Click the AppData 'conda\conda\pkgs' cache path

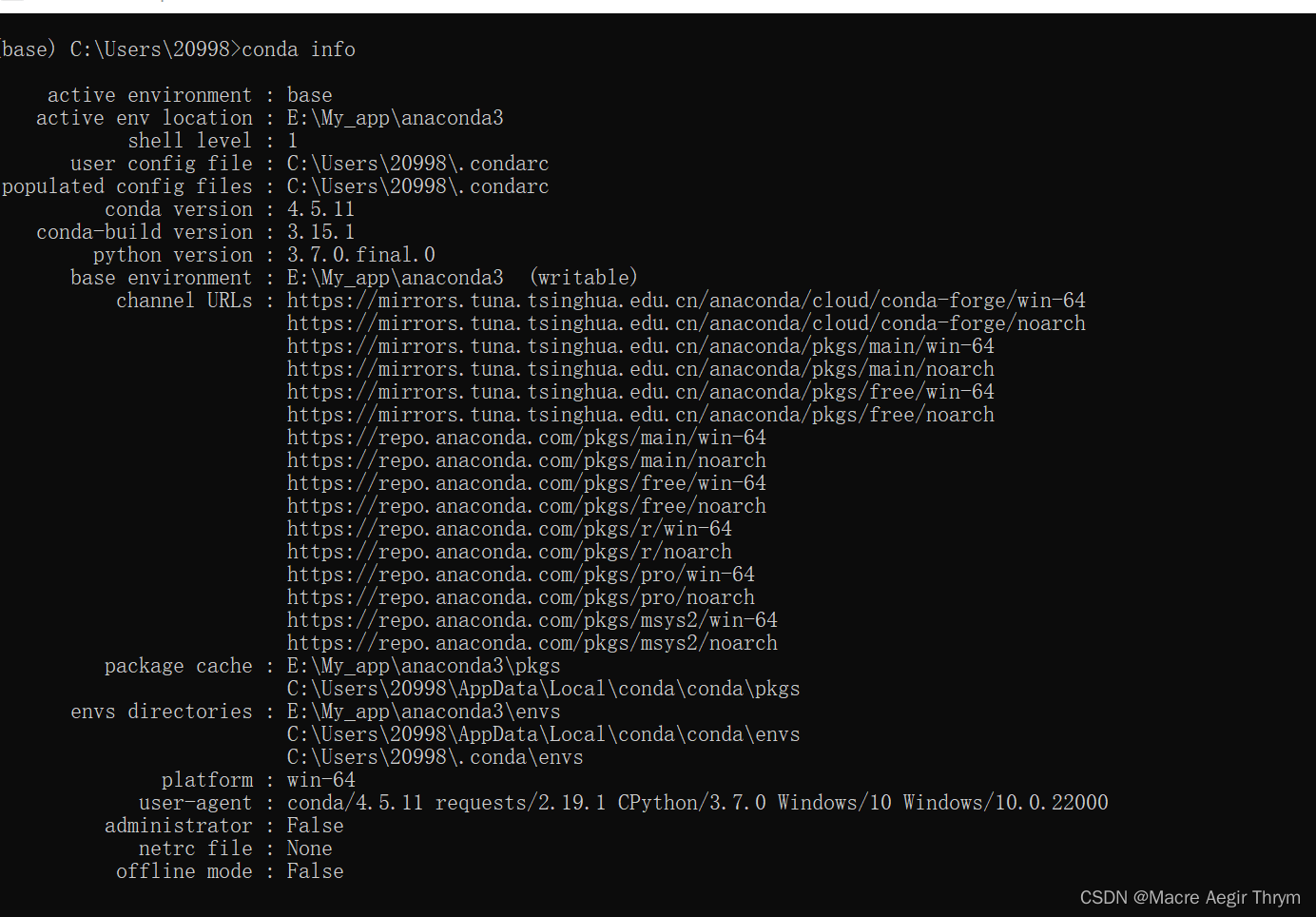[544, 689]
